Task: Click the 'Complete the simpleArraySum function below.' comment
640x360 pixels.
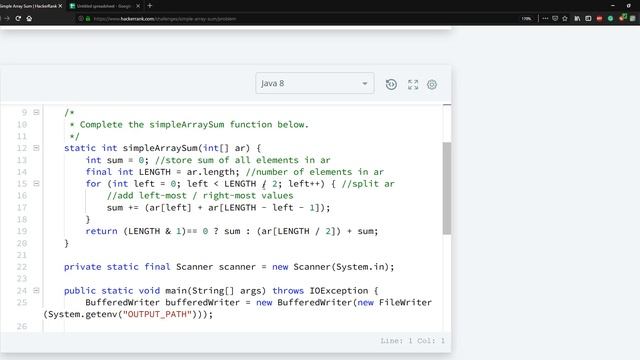Action: point(194,124)
